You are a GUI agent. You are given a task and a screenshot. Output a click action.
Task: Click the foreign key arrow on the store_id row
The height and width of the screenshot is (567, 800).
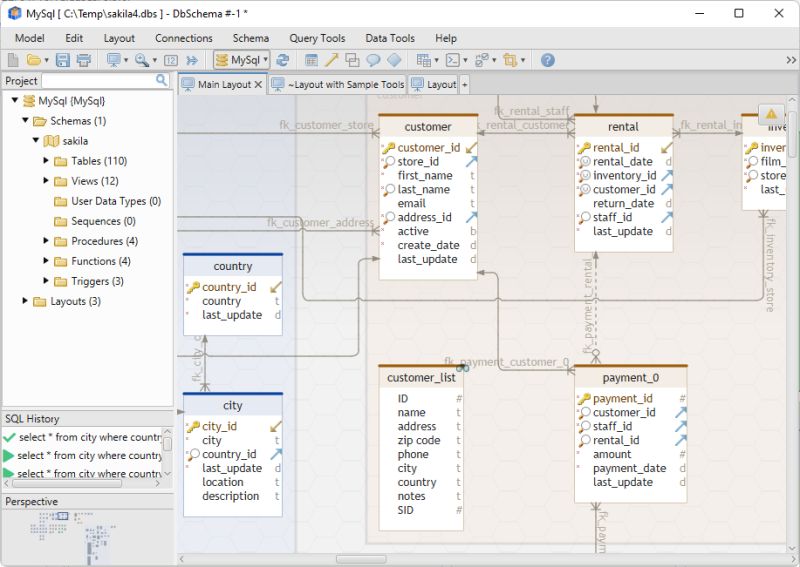(x=471, y=162)
